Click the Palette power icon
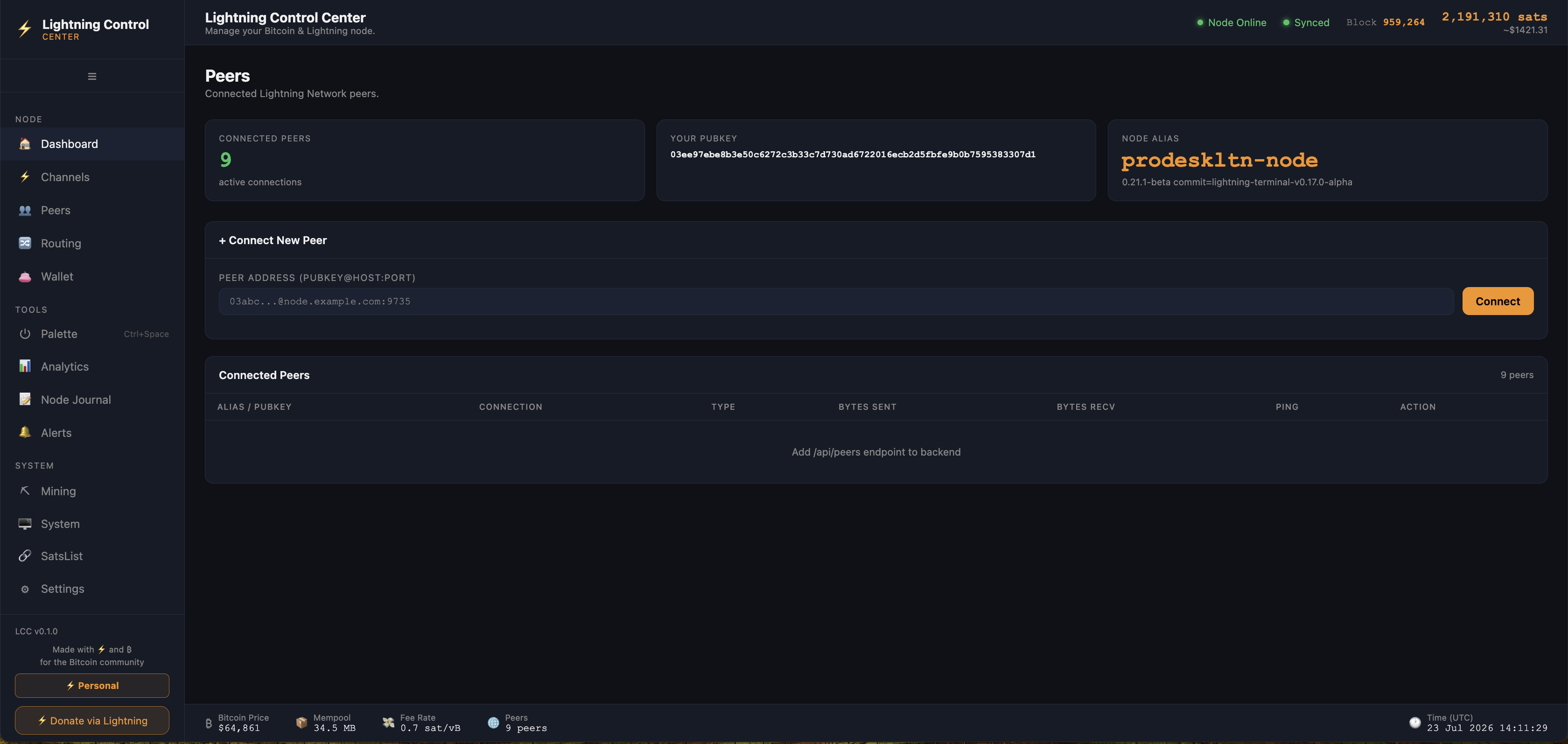The width and height of the screenshot is (1568, 744). [25, 334]
